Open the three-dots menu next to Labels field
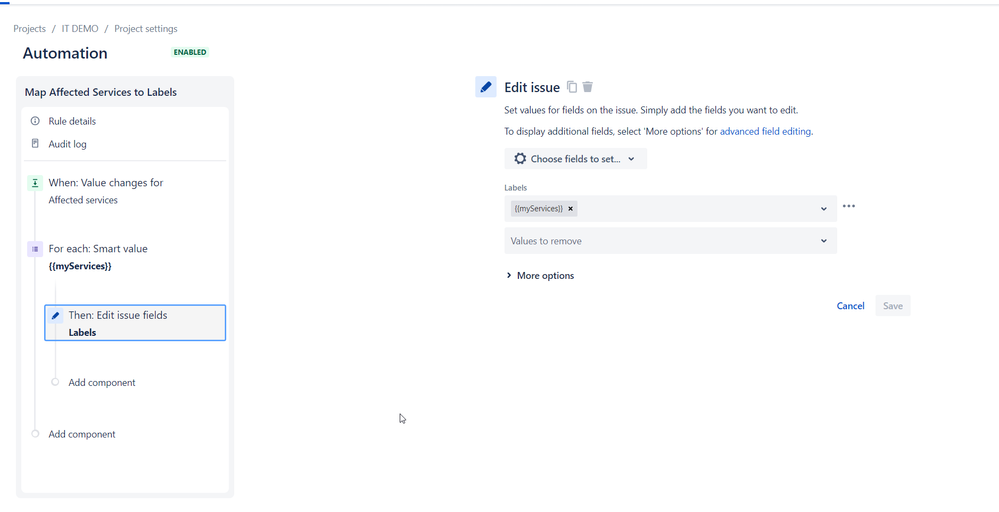 coord(849,206)
